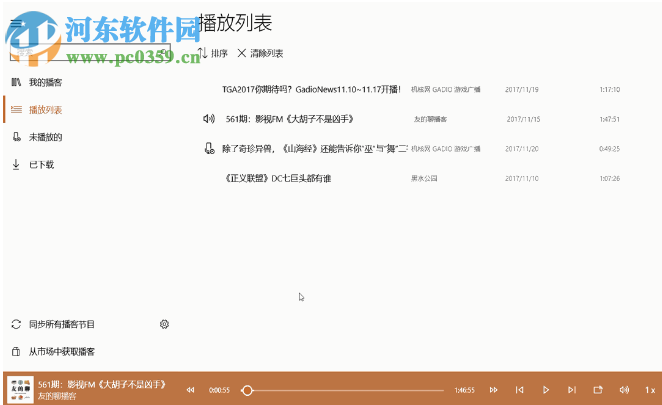Go to next episode button
The height and width of the screenshot is (405, 662).
click(x=572, y=390)
